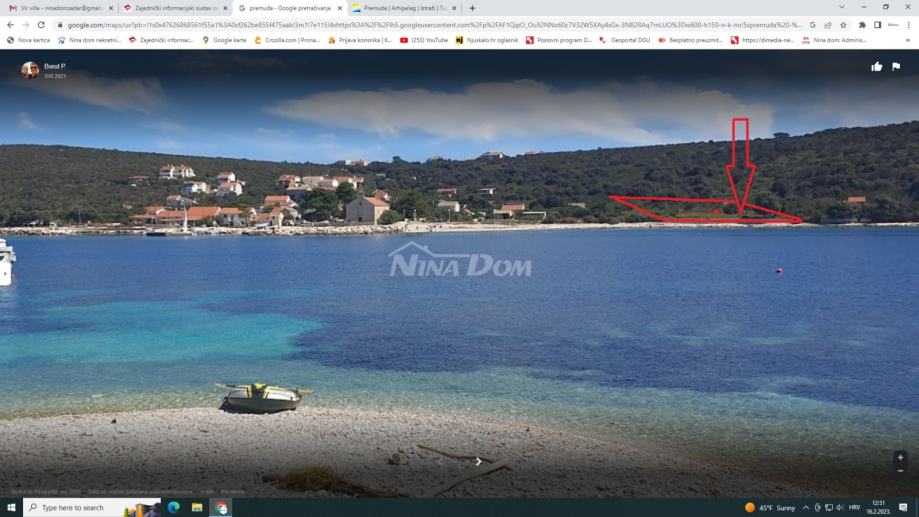The height and width of the screenshot is (517, 919).
Task: Show hidden system tray icons
Action: click(x=806, y=508)
